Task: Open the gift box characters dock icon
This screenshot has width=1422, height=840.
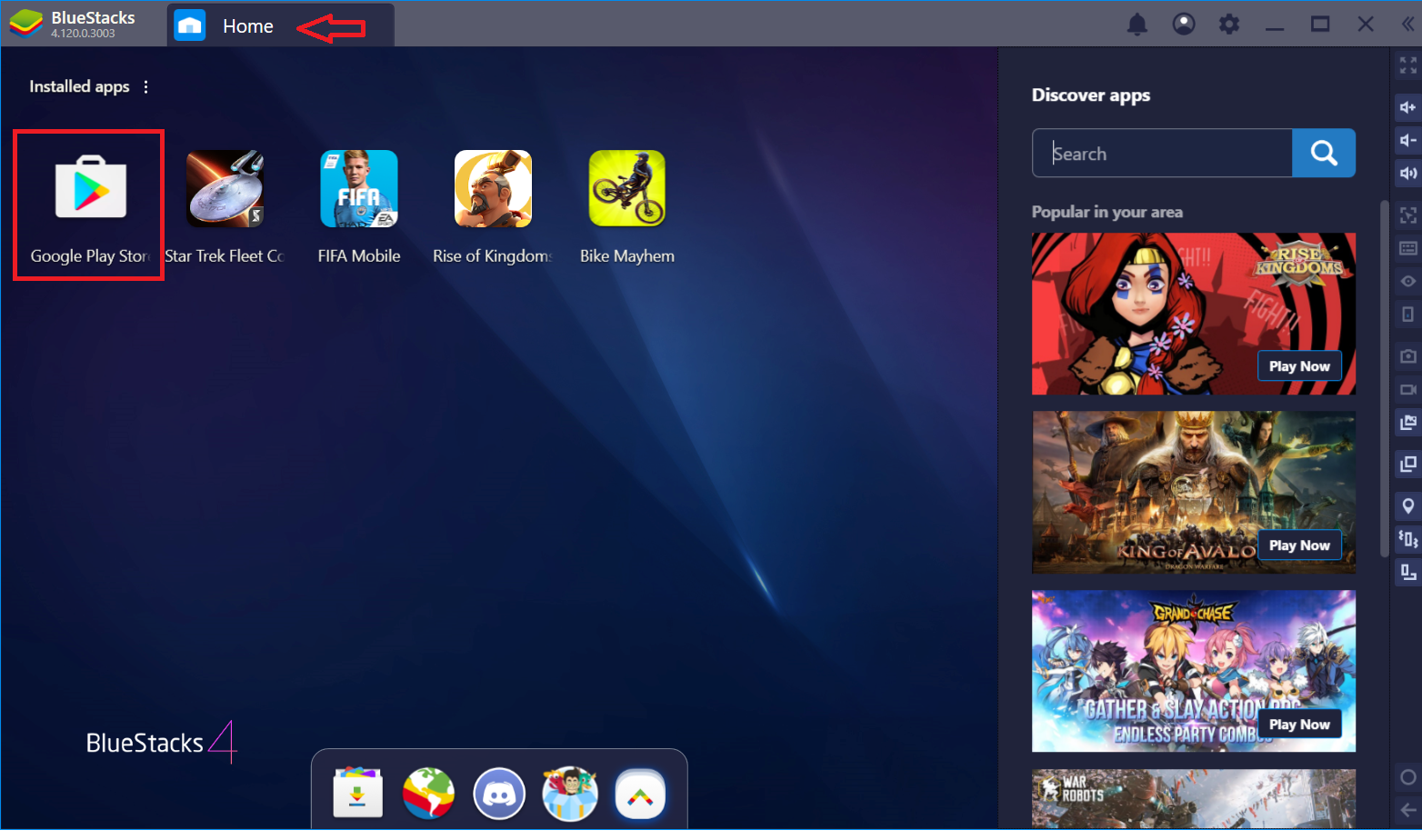Action: 570,793
